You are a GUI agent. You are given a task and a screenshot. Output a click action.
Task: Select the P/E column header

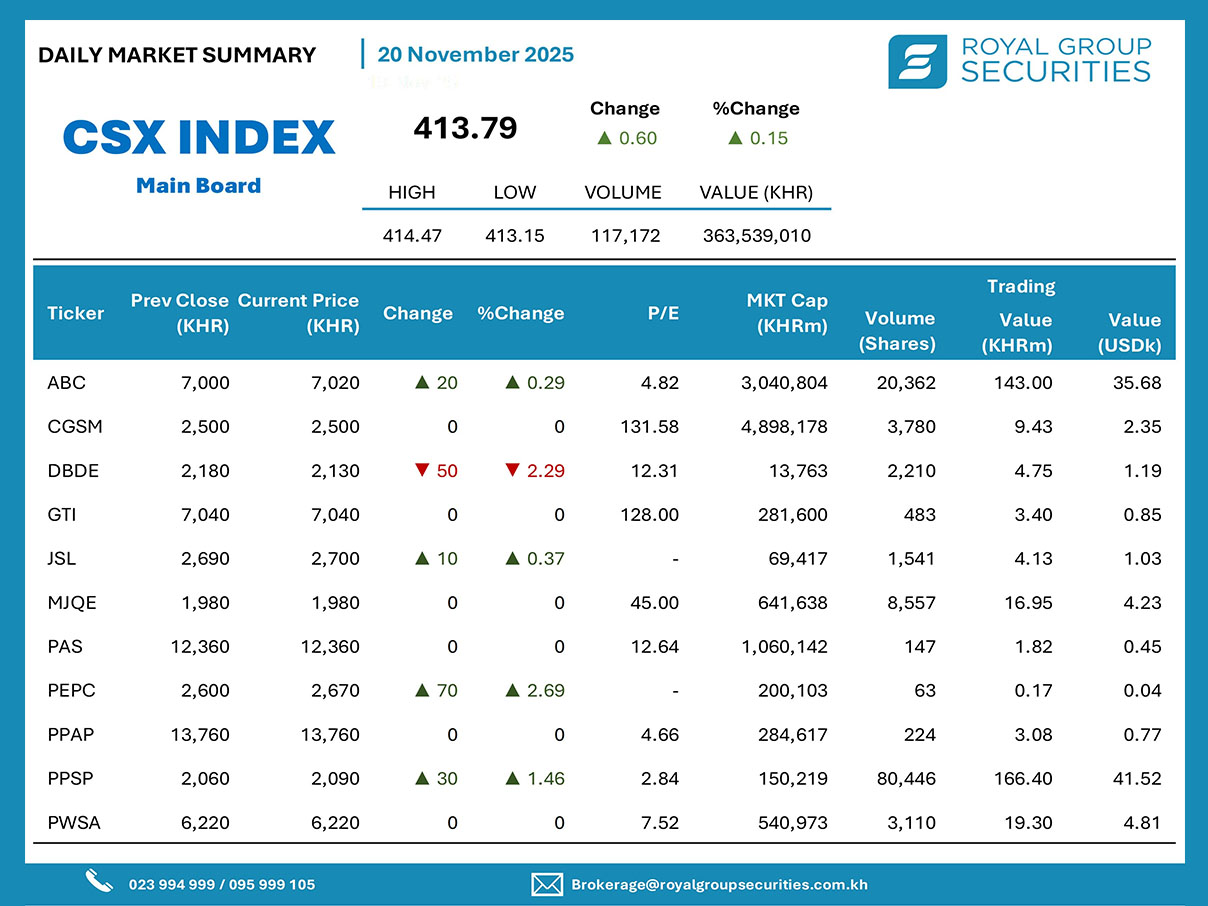(662, 313)
